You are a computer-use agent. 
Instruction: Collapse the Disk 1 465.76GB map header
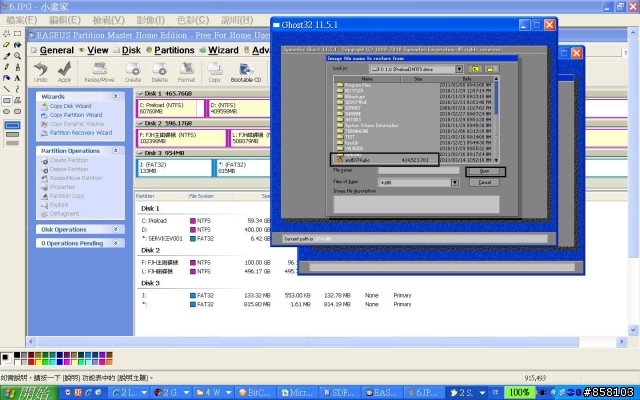(140, 93)
